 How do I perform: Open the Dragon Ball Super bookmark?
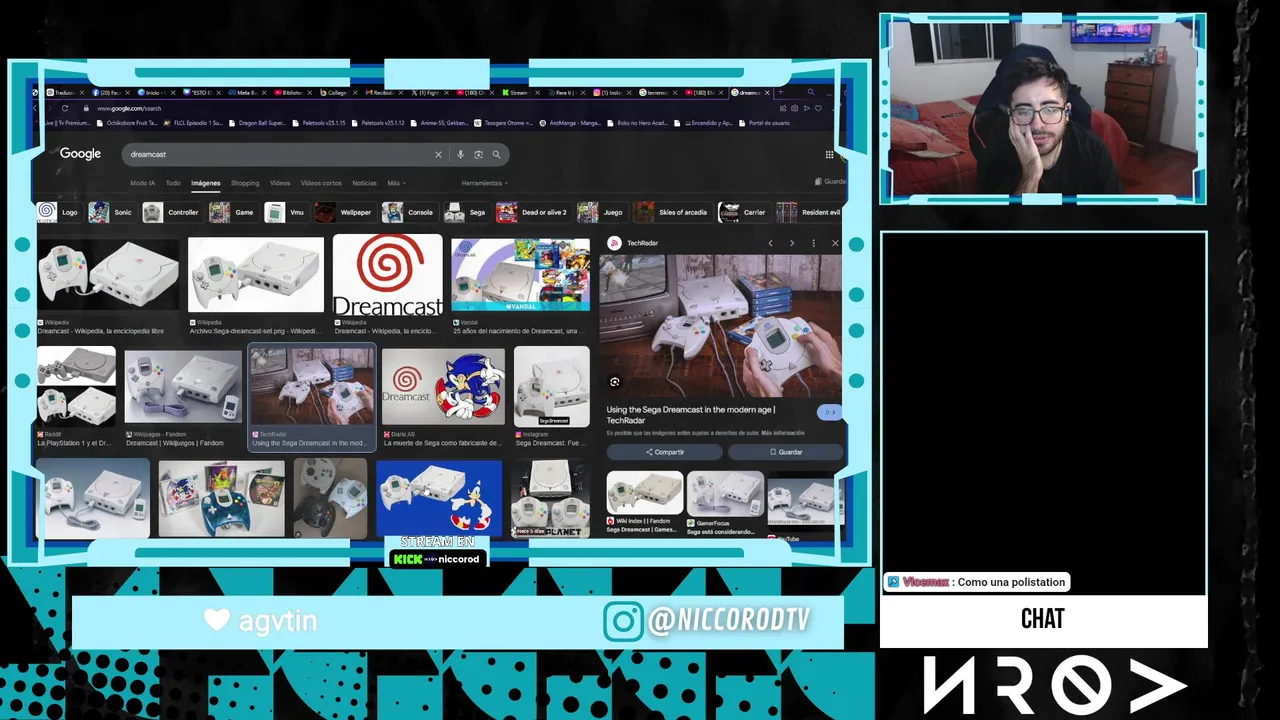click(257, 123)
